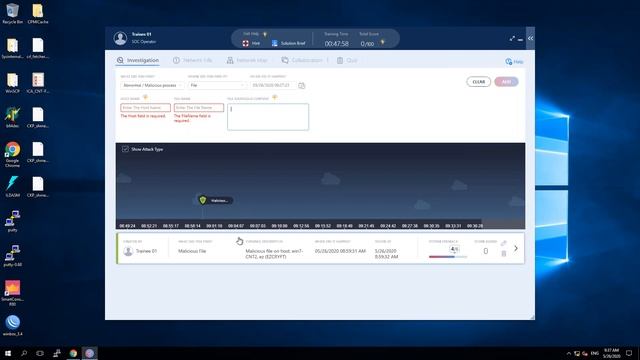
Task: Click the File Suspicious Content hint lightbulb
Action: (x=275, y=98)
